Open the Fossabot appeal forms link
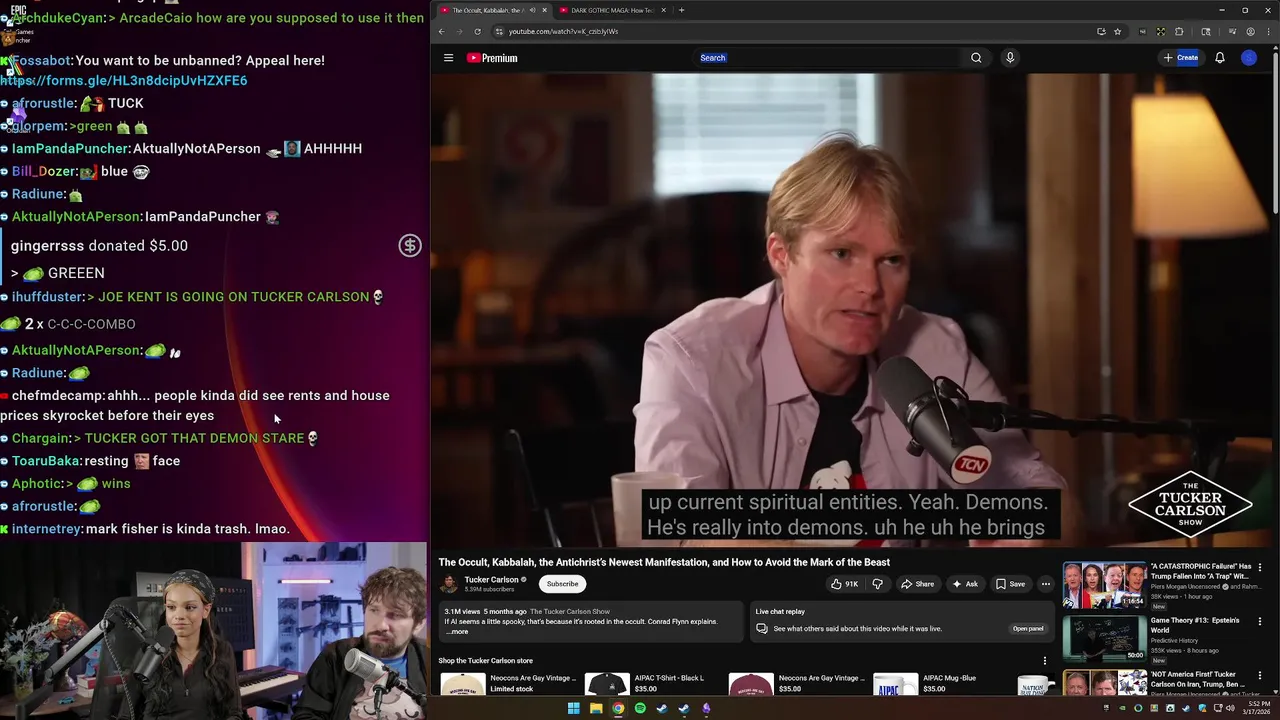Viewport: 1280px width, 720px height. [124, 80]
